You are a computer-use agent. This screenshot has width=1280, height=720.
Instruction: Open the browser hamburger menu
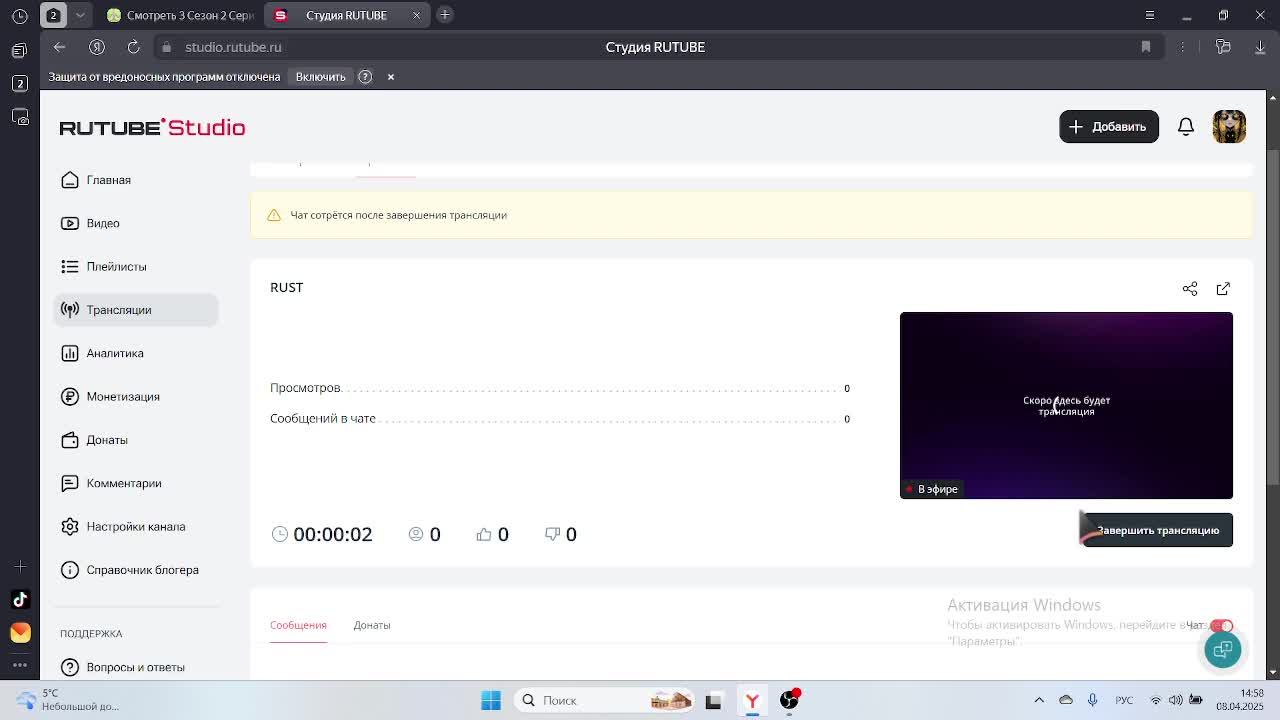(x=1150, y=15)
